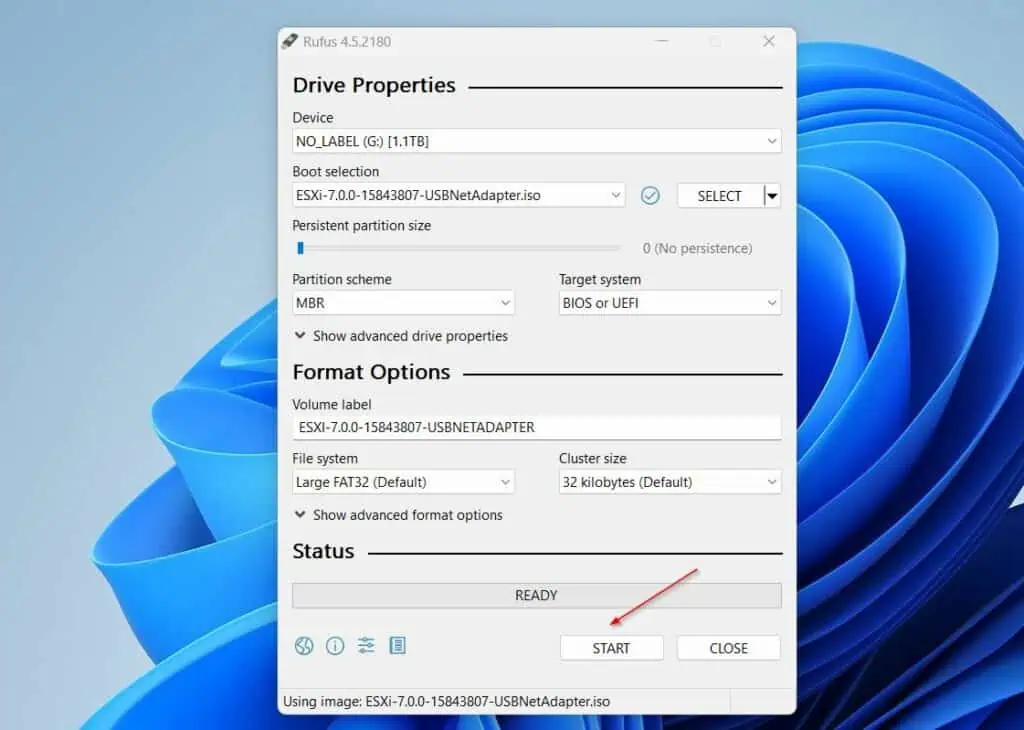
Task: Click the READY status progress bar
Action: (x=537, y=595)
